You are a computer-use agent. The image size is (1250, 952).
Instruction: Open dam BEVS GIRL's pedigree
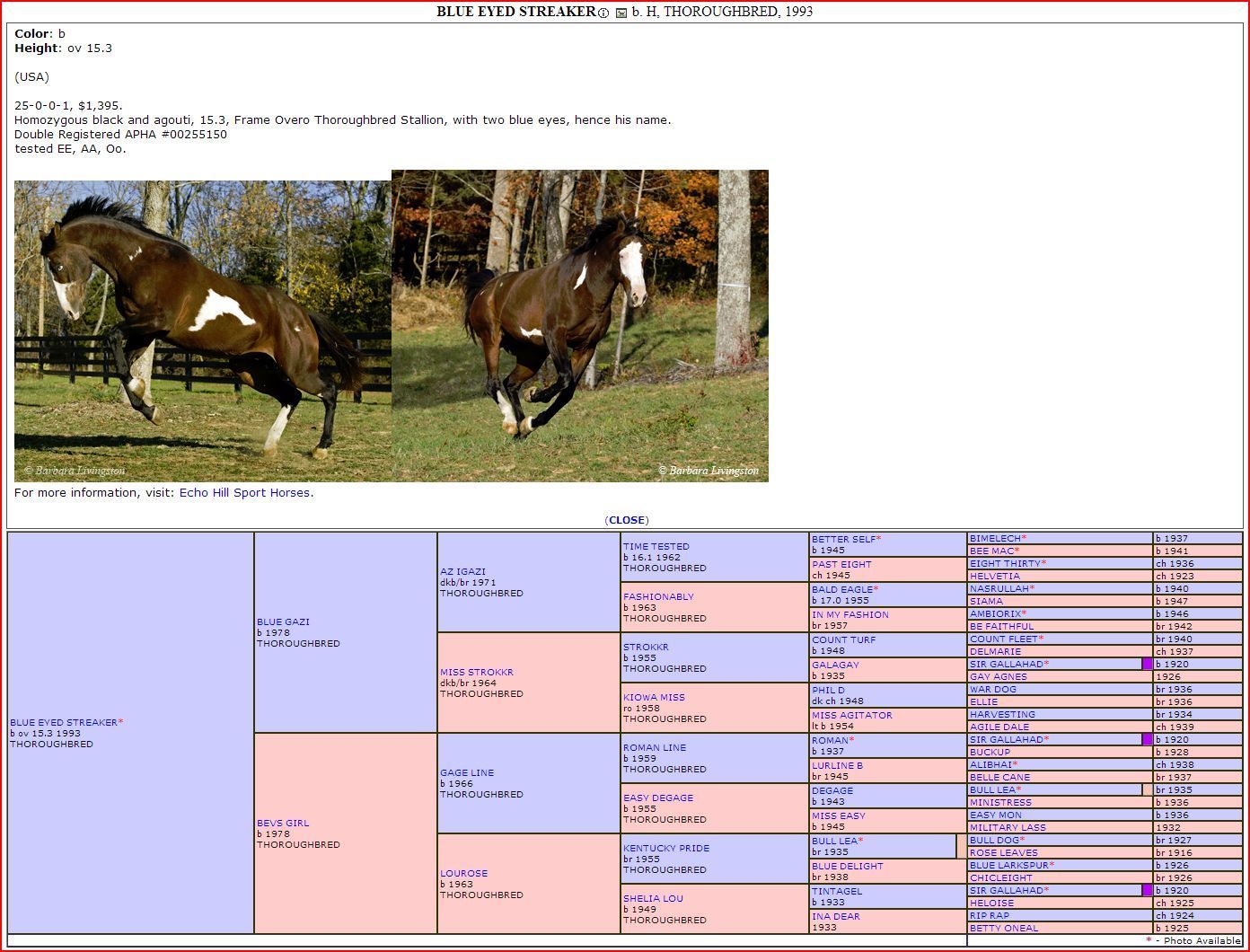tap(282, 823)
